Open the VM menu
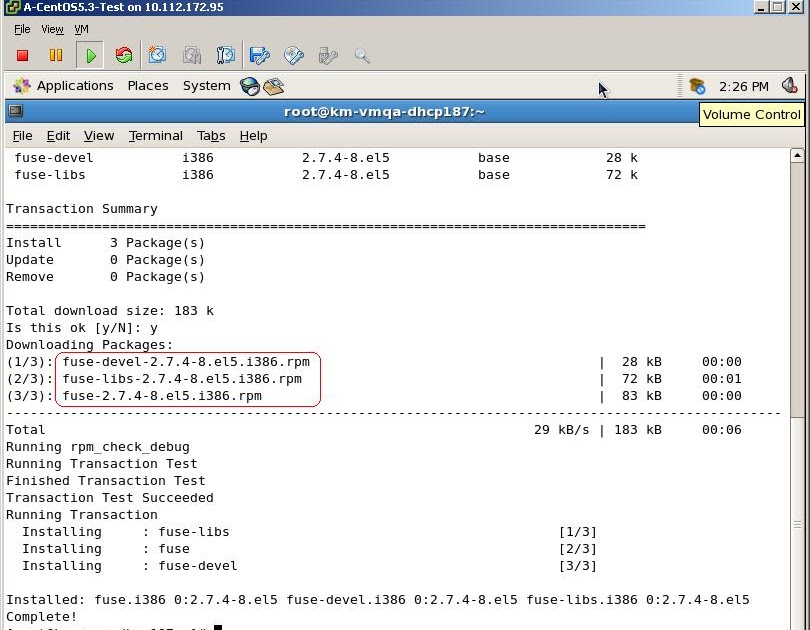The image size is (810, 630). 81,29
